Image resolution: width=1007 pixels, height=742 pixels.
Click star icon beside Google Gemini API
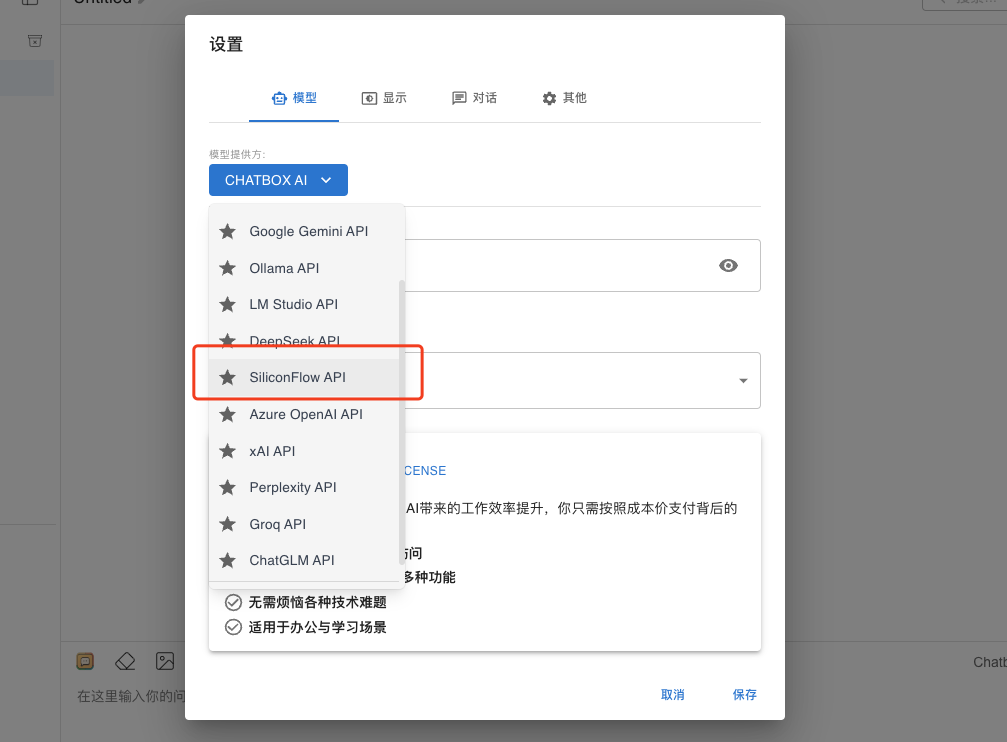point(227,231)
